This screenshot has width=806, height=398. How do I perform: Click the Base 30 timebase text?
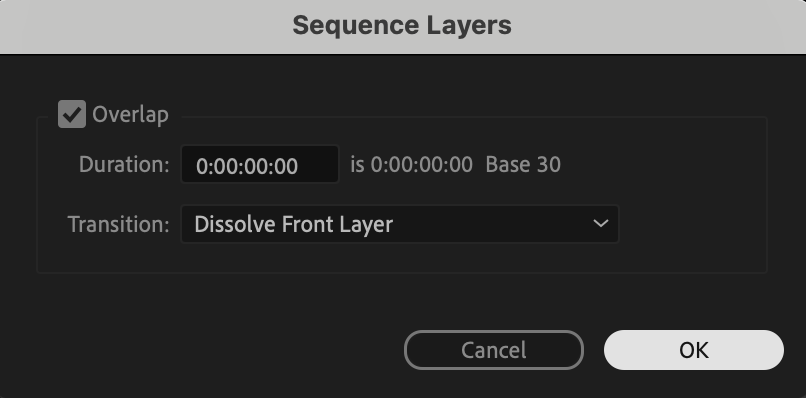[523, 165]
